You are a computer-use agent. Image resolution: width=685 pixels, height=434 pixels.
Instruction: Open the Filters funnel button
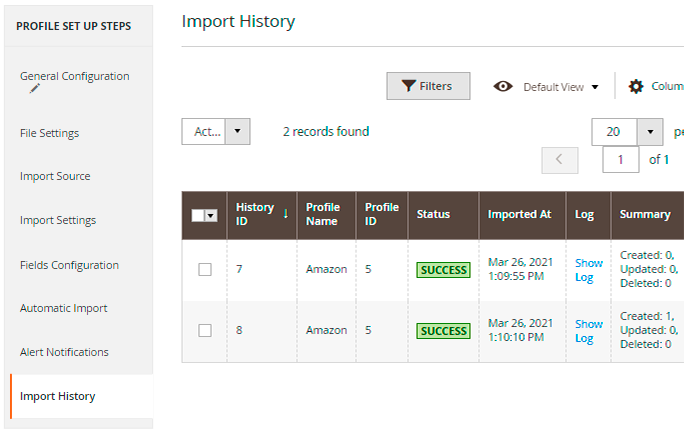[x=428, y=86]
